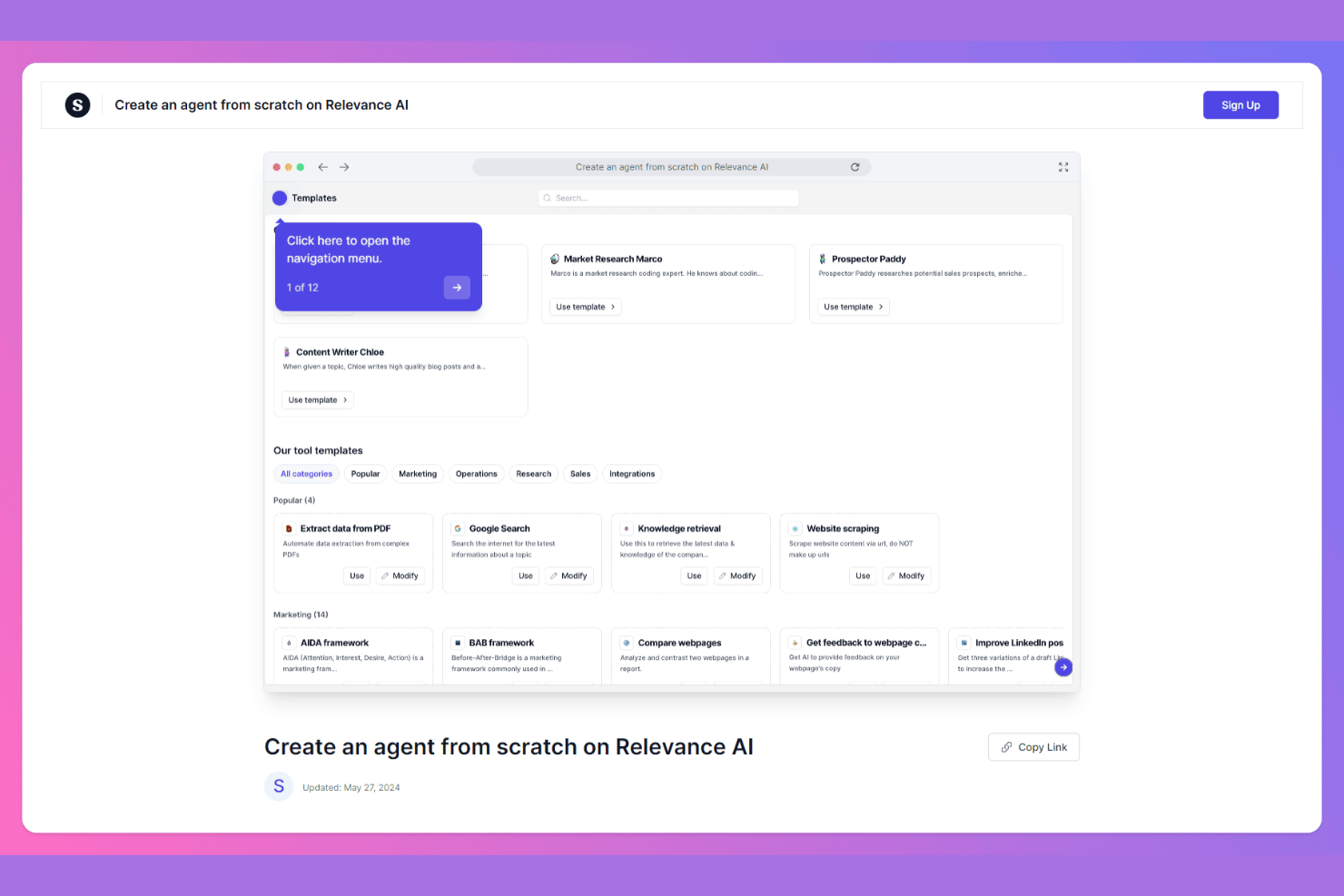Click the Compare webpages icon
This screenshot has height=896, width=1344.
pos(627,643)
